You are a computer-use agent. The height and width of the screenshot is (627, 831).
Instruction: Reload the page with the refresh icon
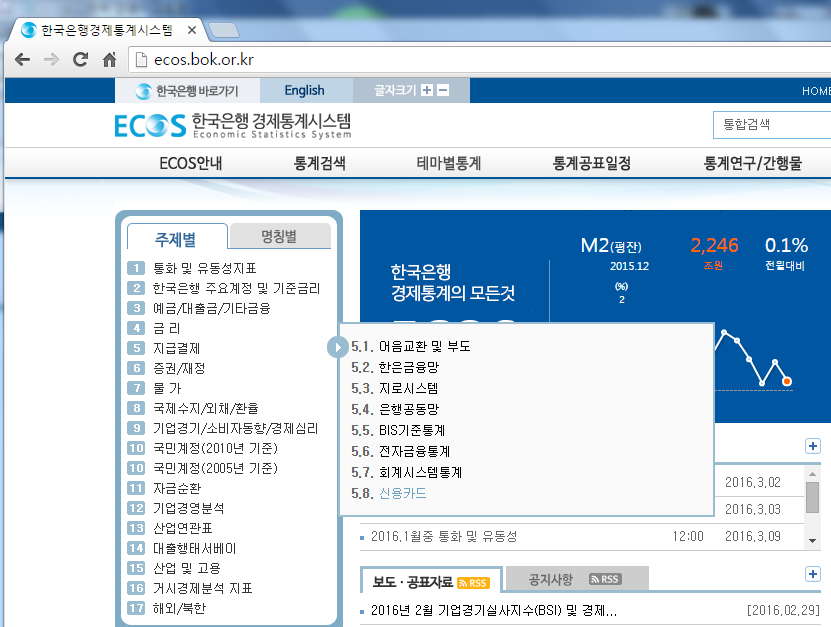(80, 60)
